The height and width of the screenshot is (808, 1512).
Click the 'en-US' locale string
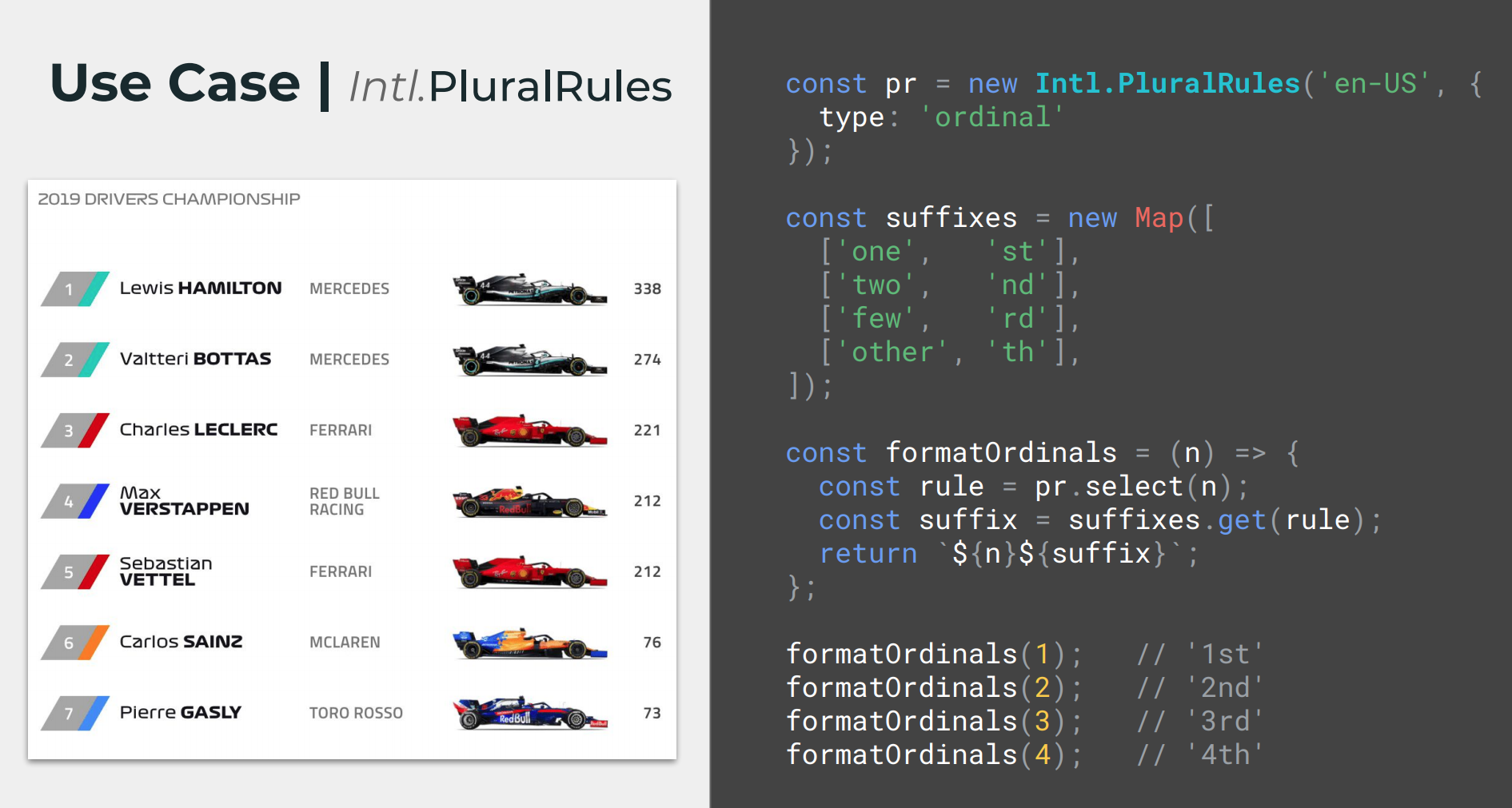1375,84
